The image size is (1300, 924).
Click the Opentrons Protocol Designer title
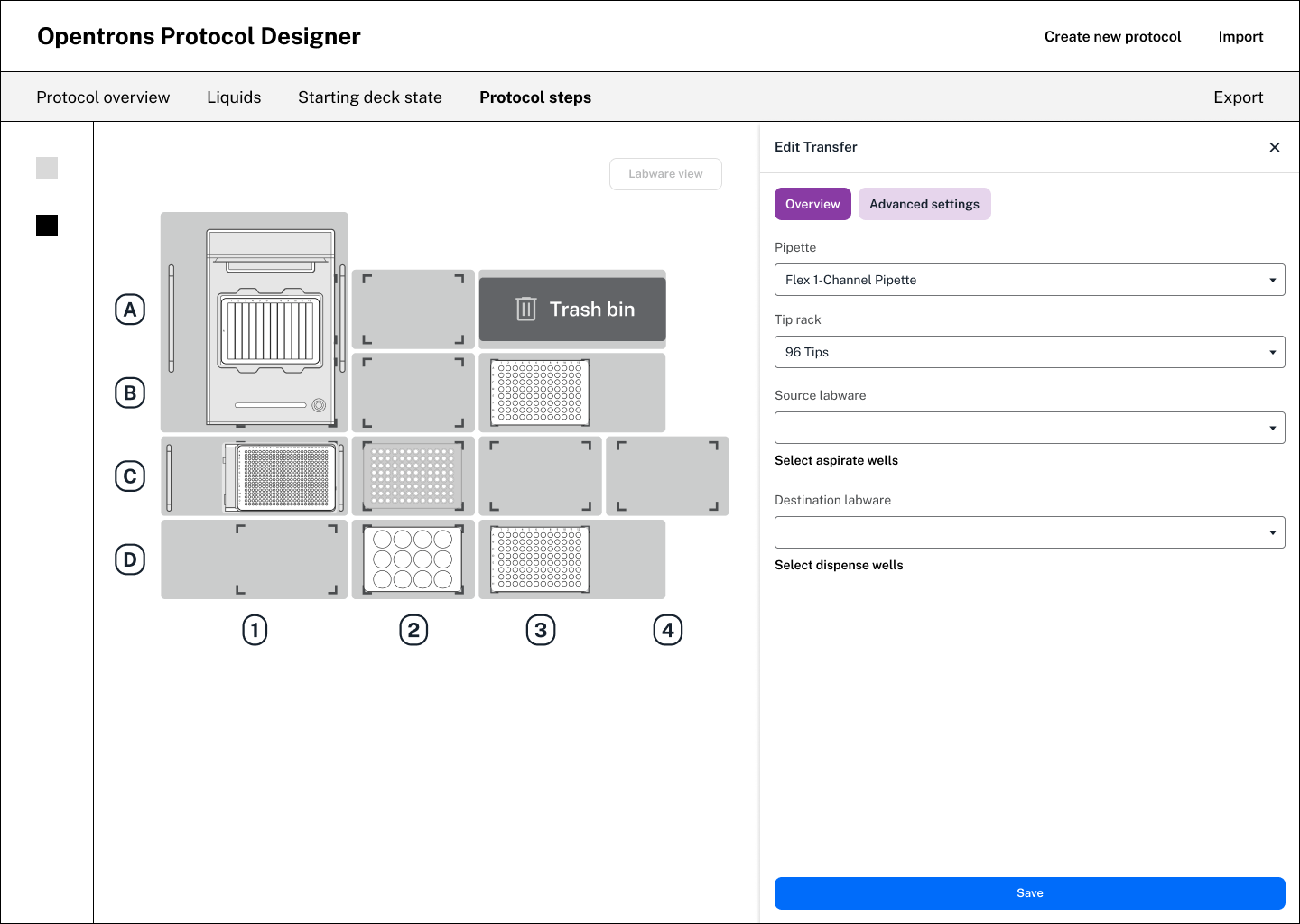coord(199,36)
